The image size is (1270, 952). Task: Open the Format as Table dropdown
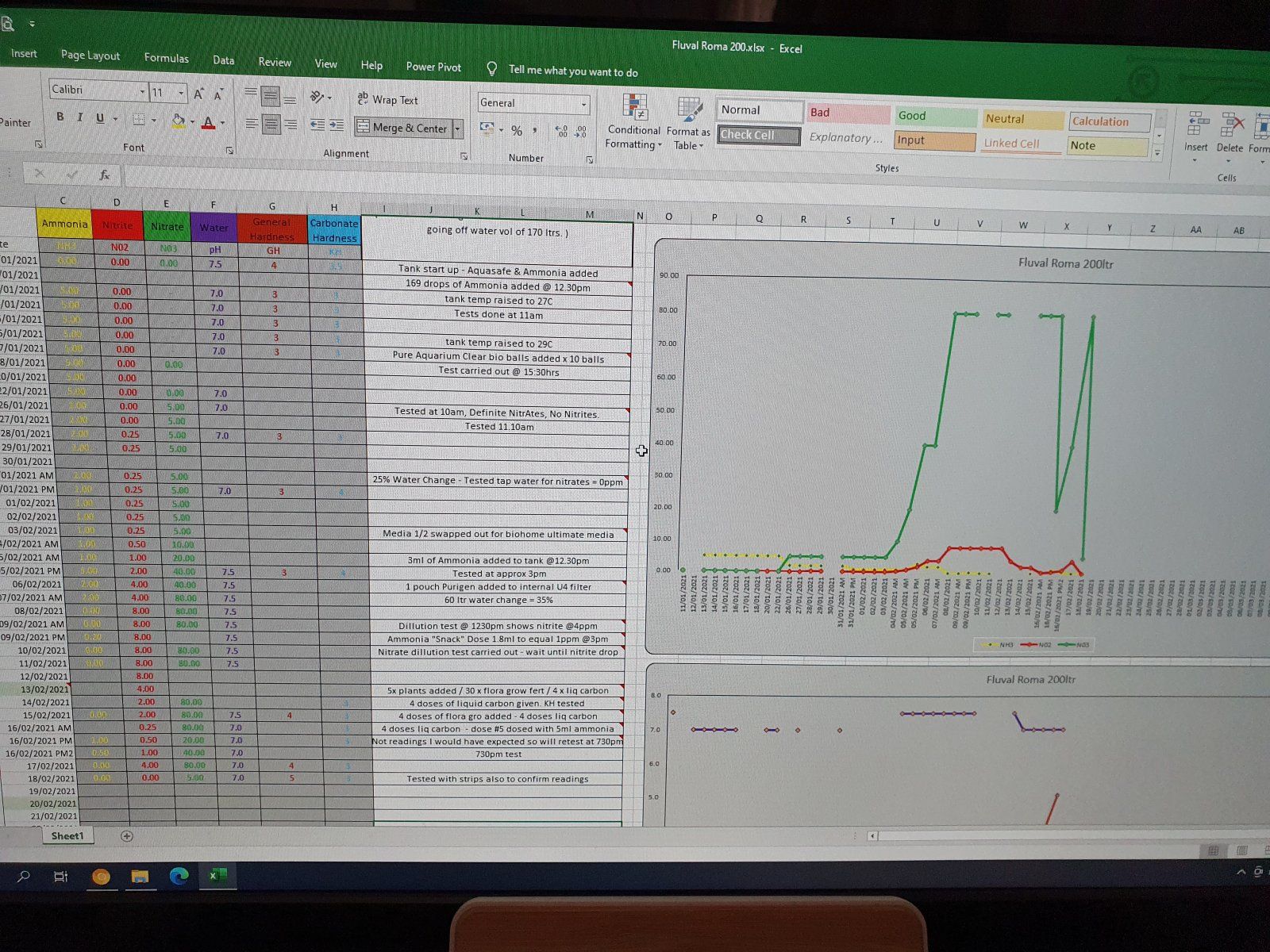point(688,124)
